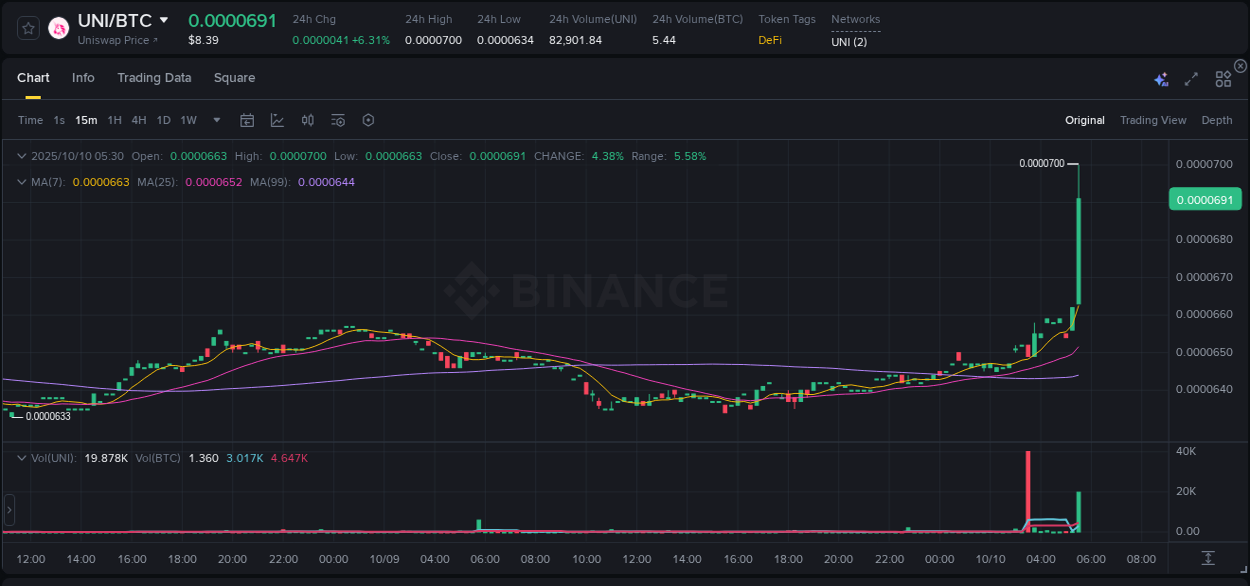Switch to the Trading Data tab

[x=154, y=78]
